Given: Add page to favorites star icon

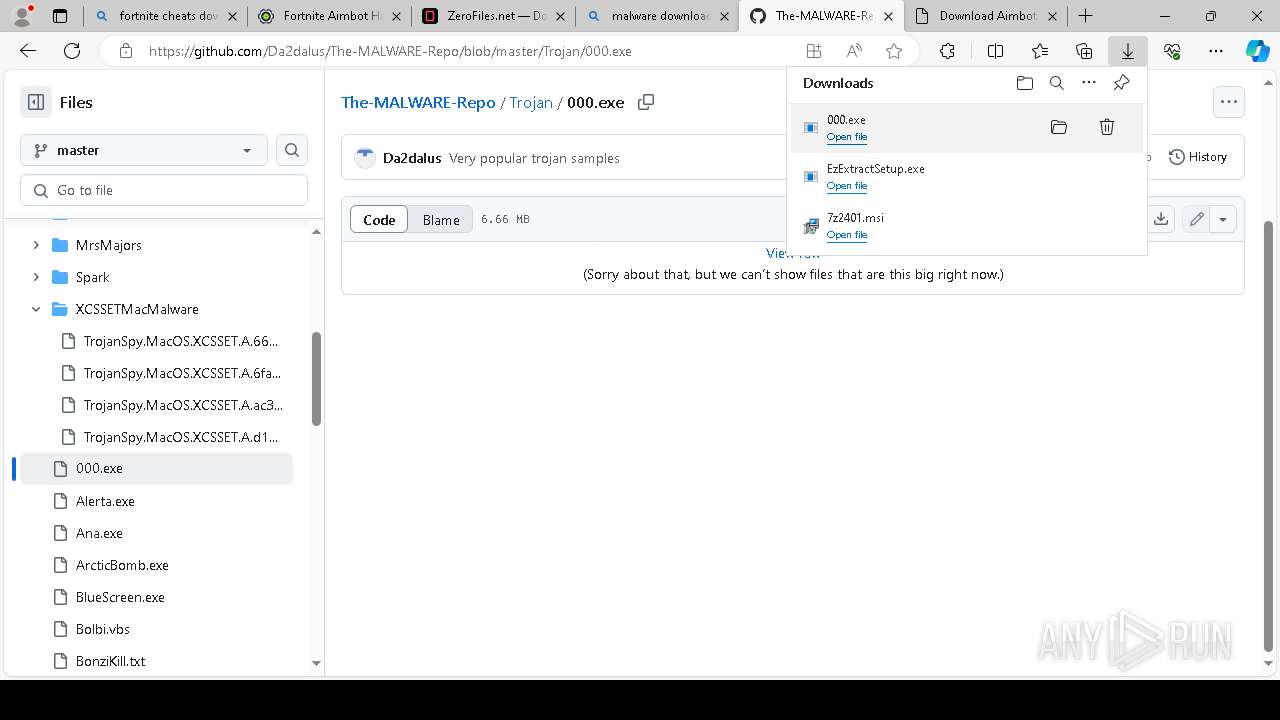Looking at the screenshot, I should [x=894, y=51].
